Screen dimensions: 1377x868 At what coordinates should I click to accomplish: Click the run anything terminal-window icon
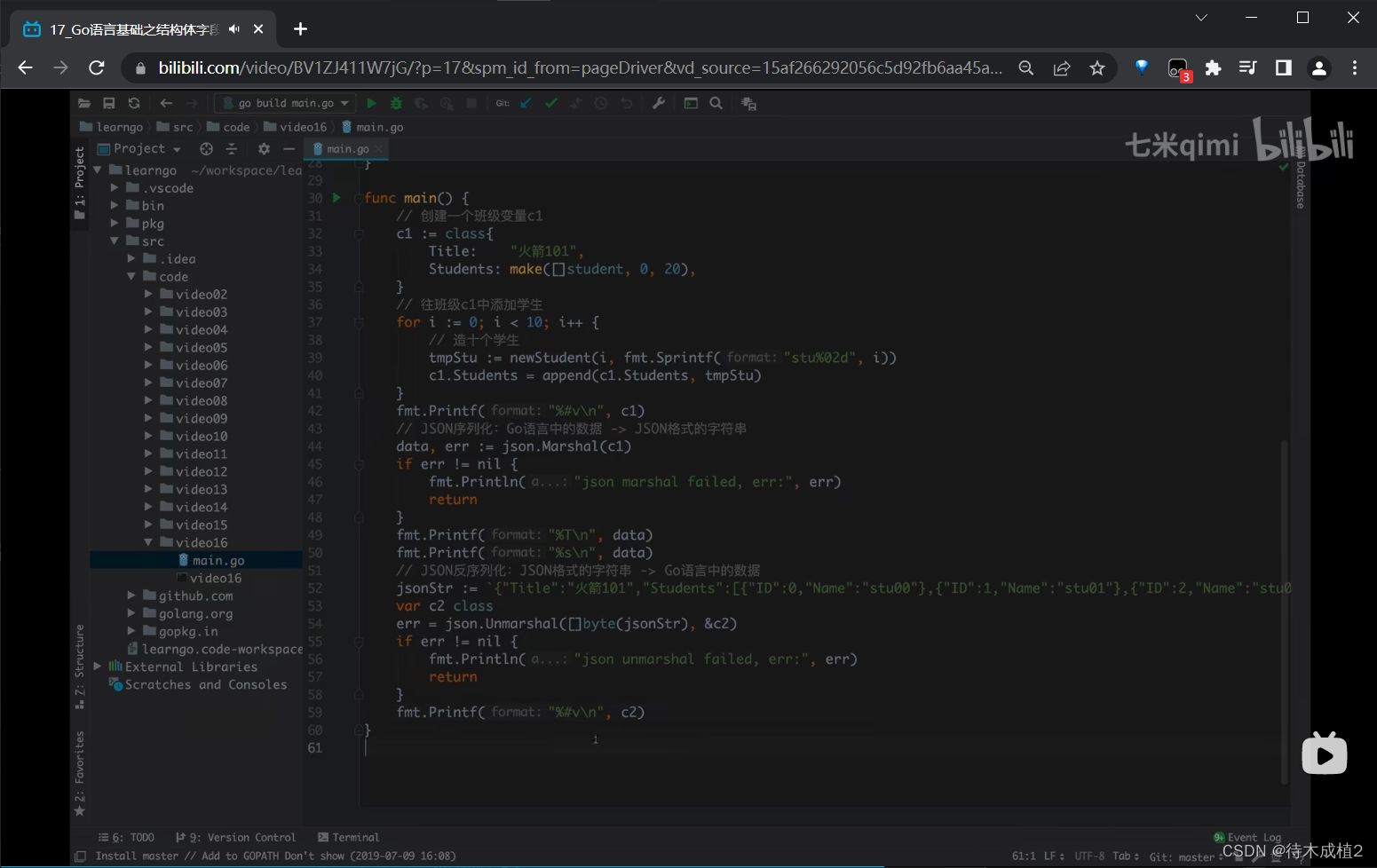[691, 103]
